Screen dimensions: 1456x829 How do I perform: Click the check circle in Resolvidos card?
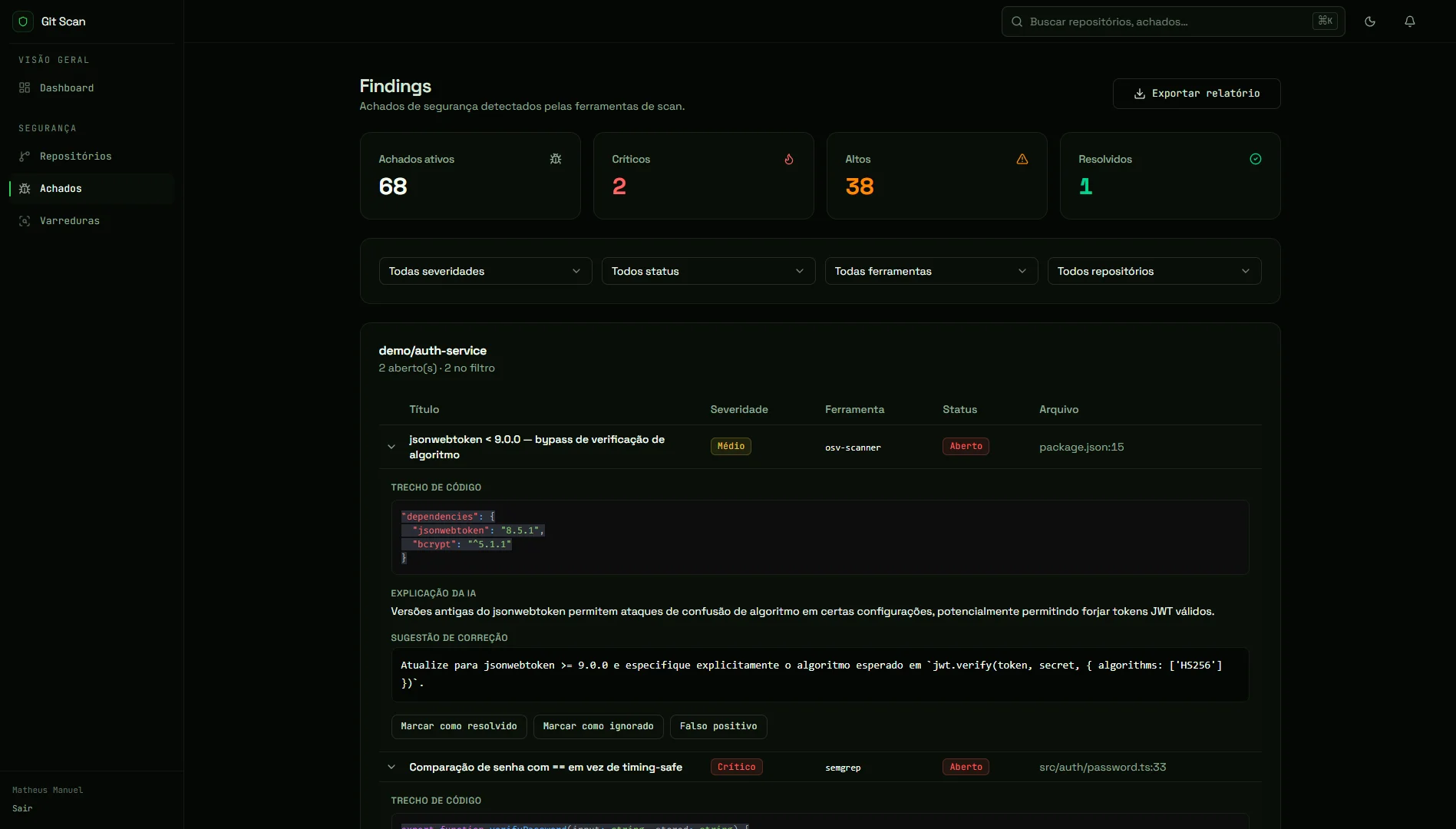[1256, 159]
